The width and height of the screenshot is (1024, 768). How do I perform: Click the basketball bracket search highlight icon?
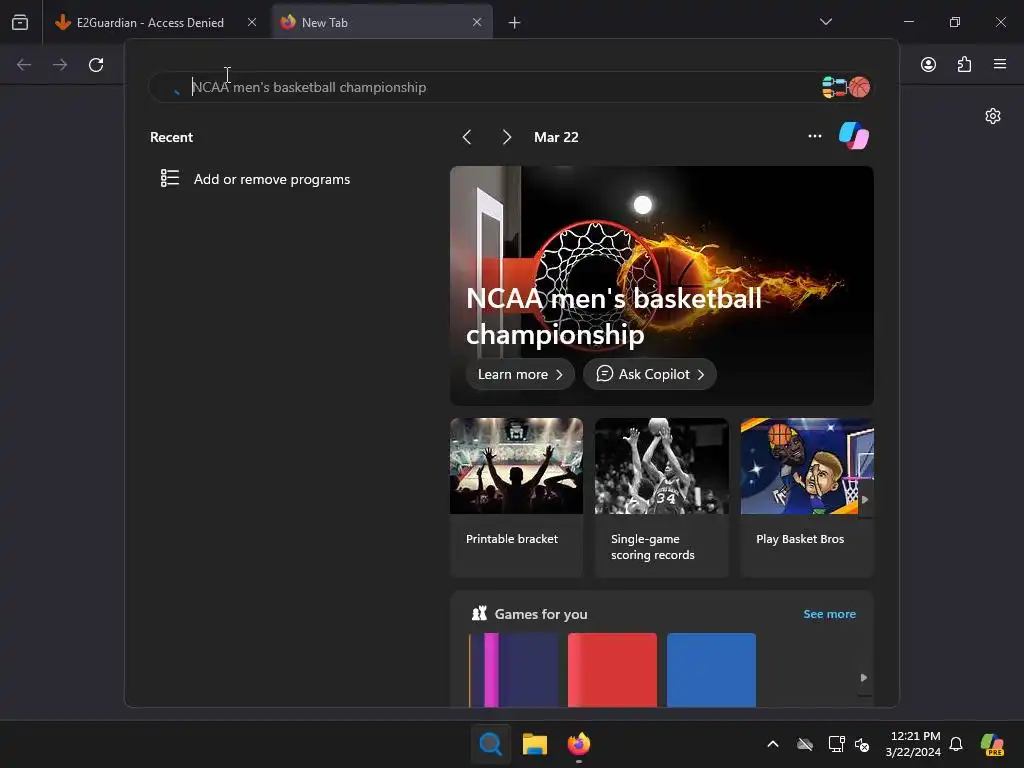click(846, 87)
